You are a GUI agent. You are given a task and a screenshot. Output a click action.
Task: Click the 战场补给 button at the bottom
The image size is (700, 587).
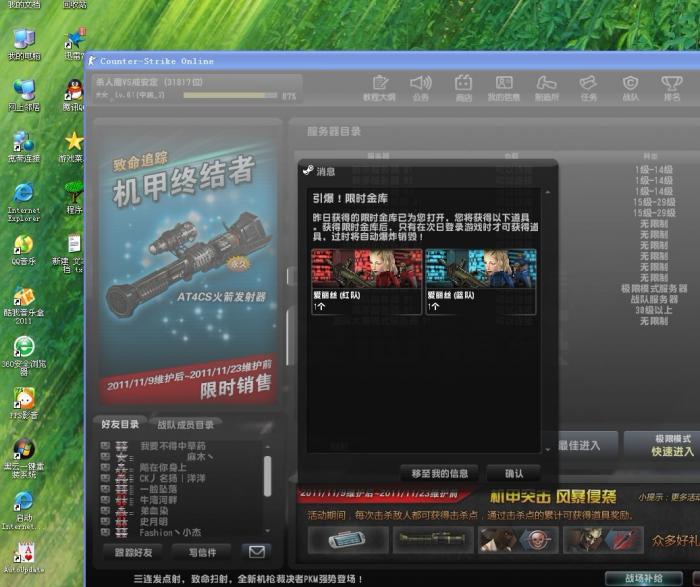643,579
